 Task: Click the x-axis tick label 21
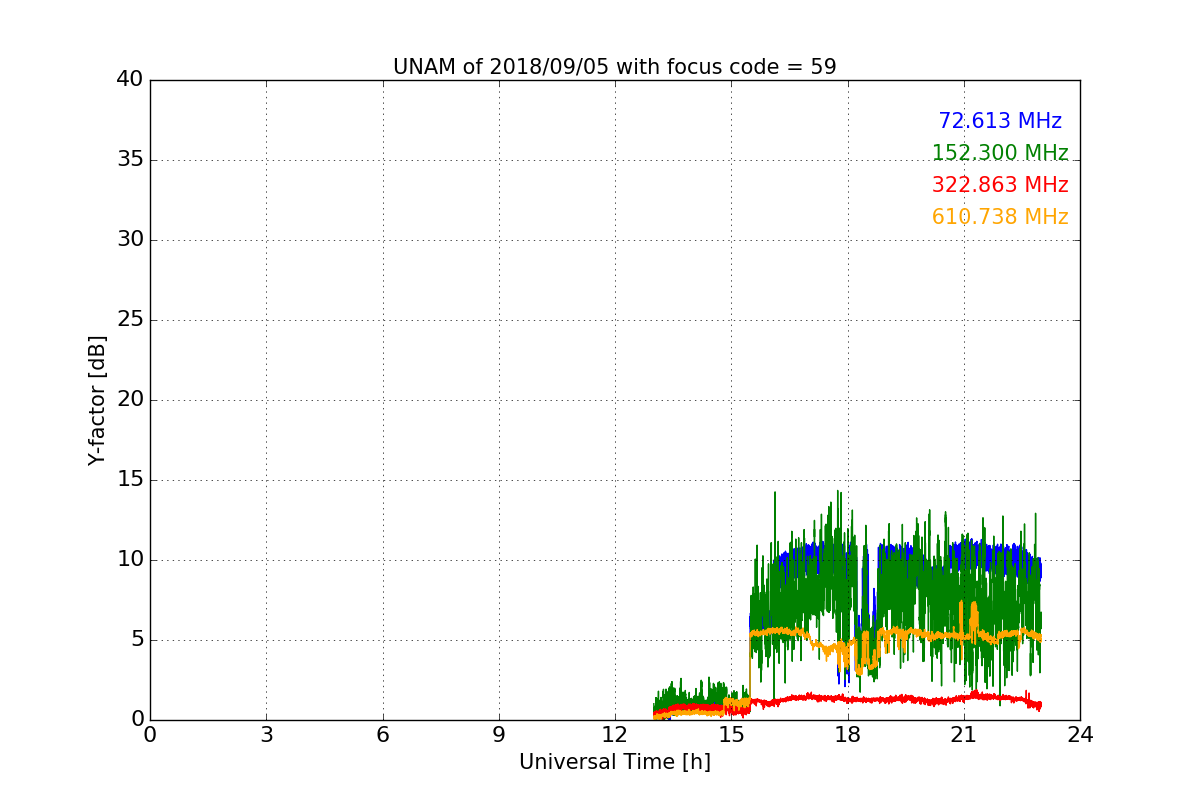tap(964, 735)
